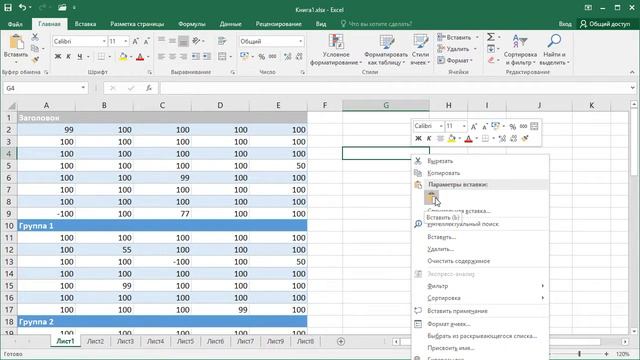
Task: Click the fx insert function icon
Action: pyautogui.click(x=149, y=88)
